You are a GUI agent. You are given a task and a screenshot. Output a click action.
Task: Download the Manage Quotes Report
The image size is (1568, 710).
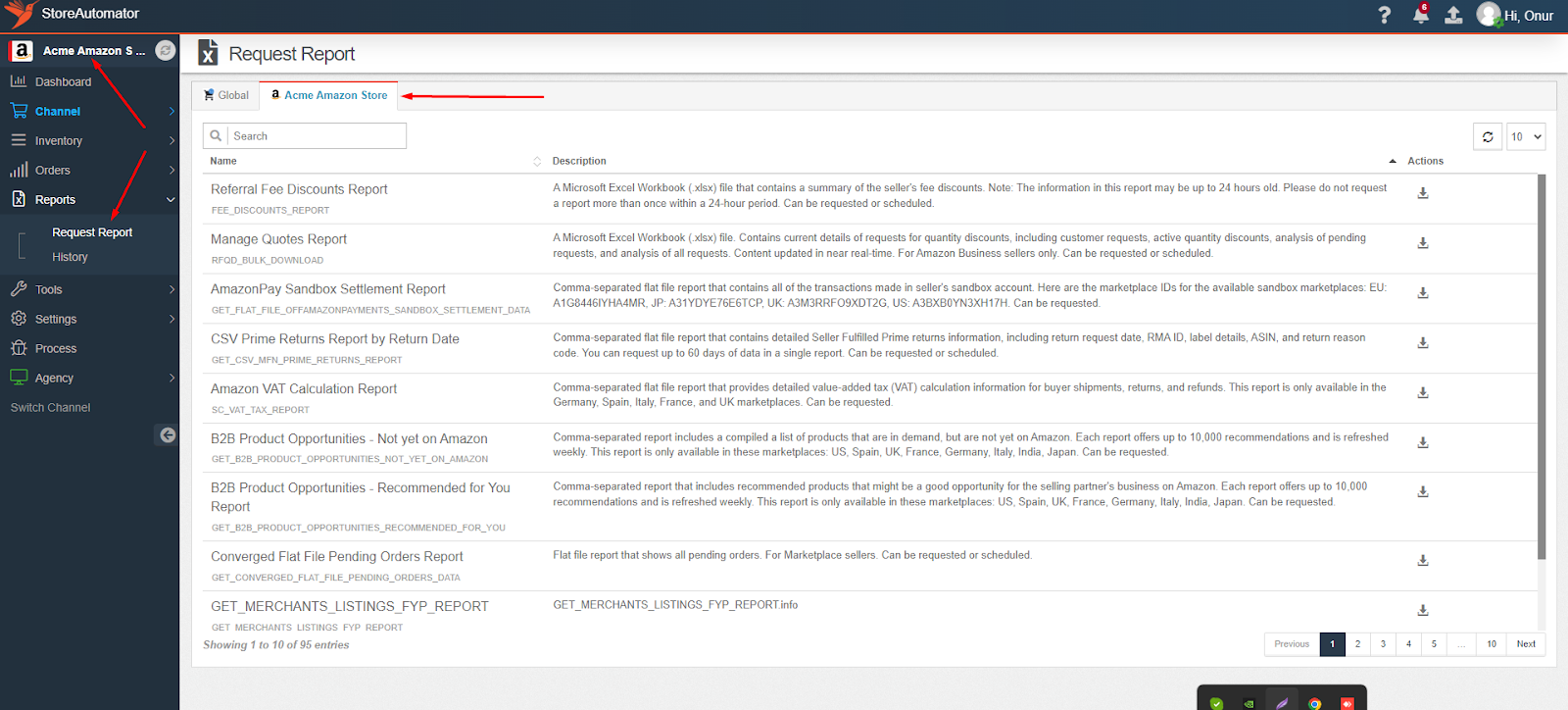point(1423,243)
